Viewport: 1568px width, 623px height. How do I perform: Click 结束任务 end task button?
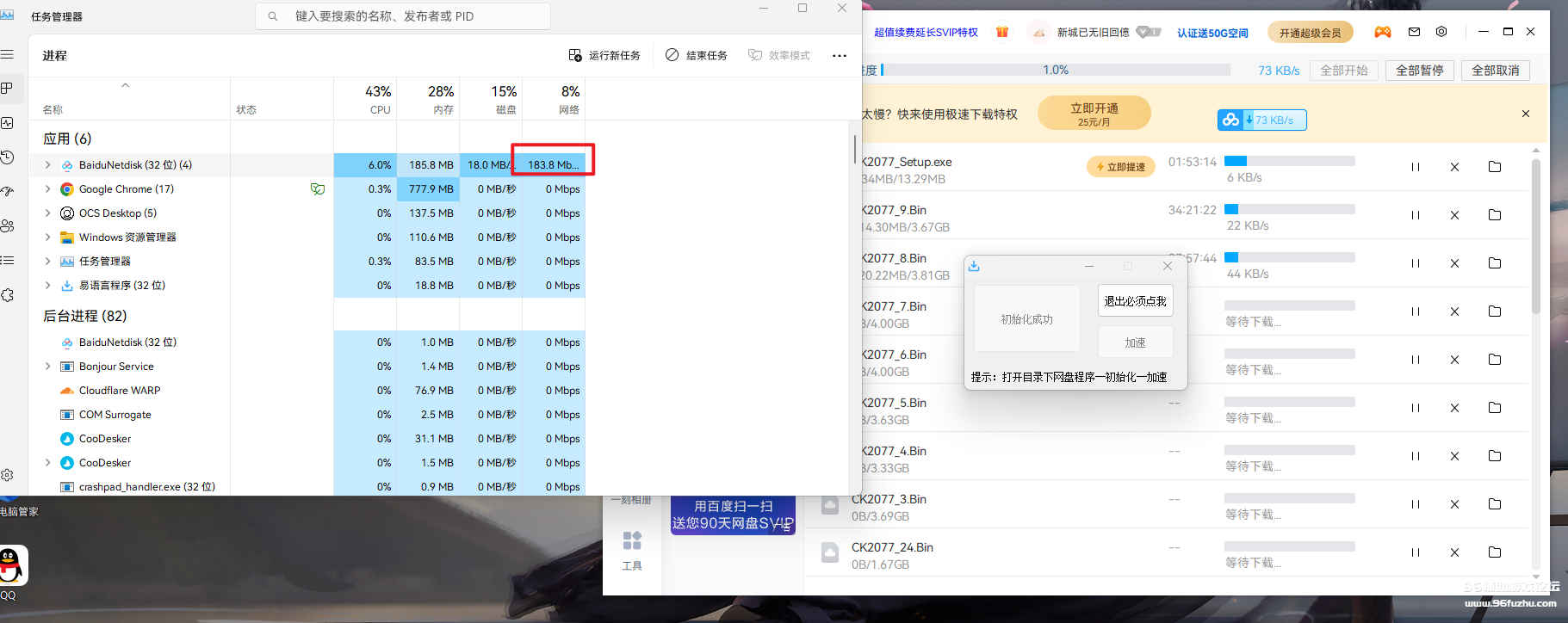(697, 55)
